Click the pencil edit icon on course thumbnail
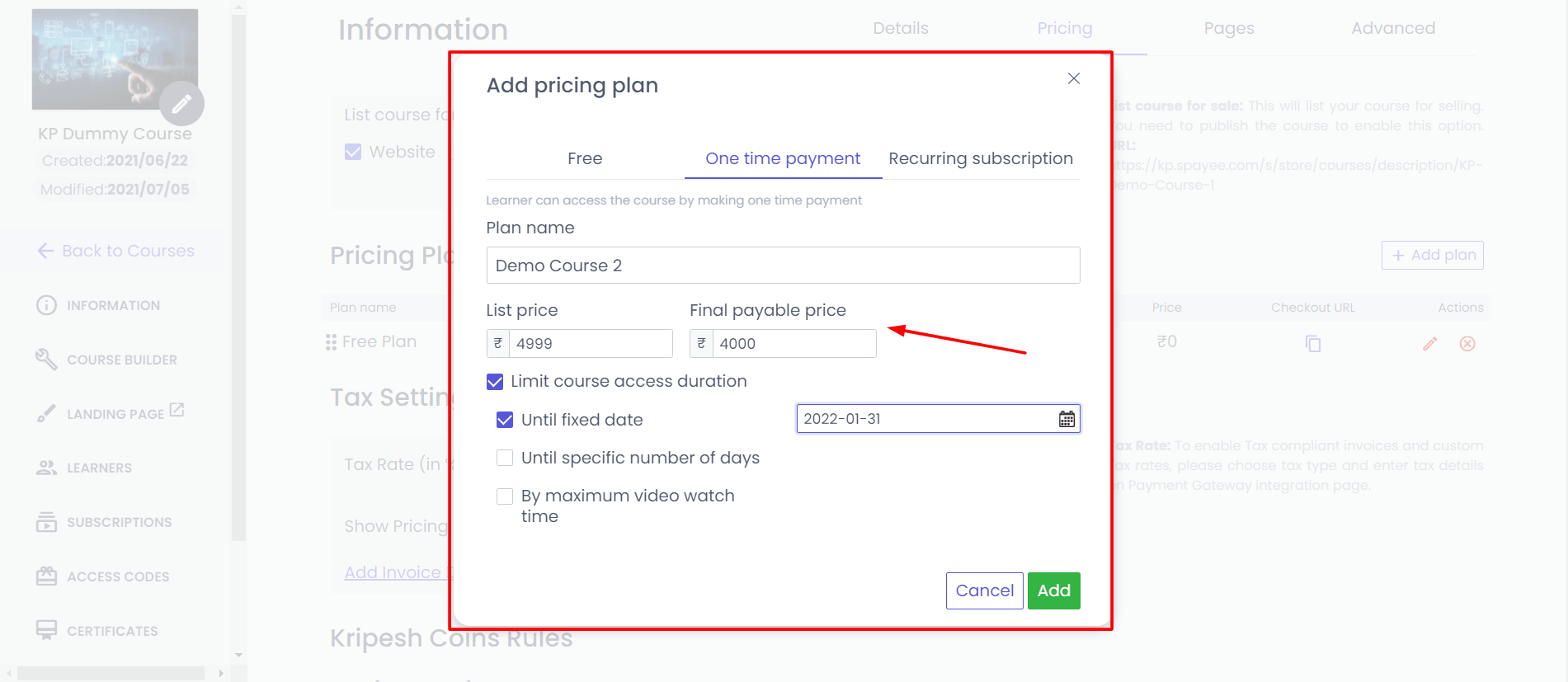 coord(181,104)
